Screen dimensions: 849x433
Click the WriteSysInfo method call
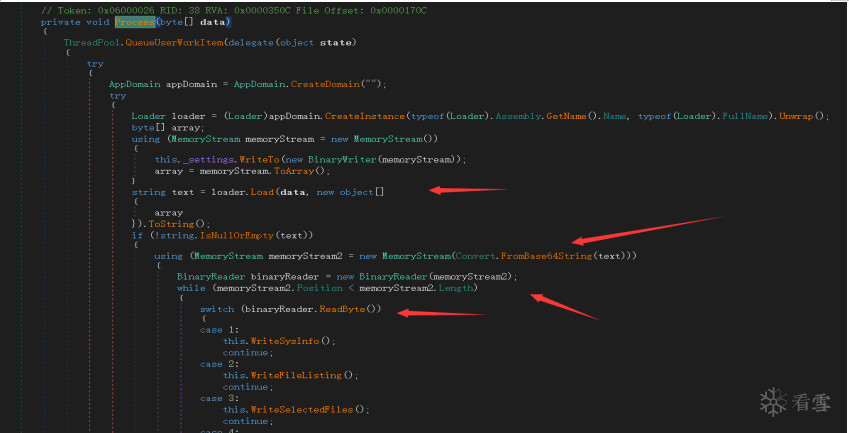tap(285, 341)
